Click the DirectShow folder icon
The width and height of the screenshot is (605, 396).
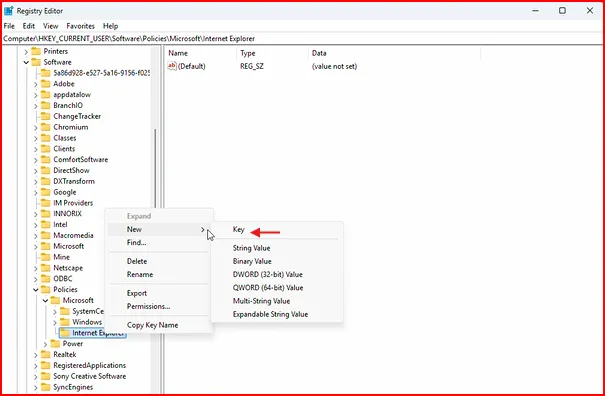pos(46,170)
